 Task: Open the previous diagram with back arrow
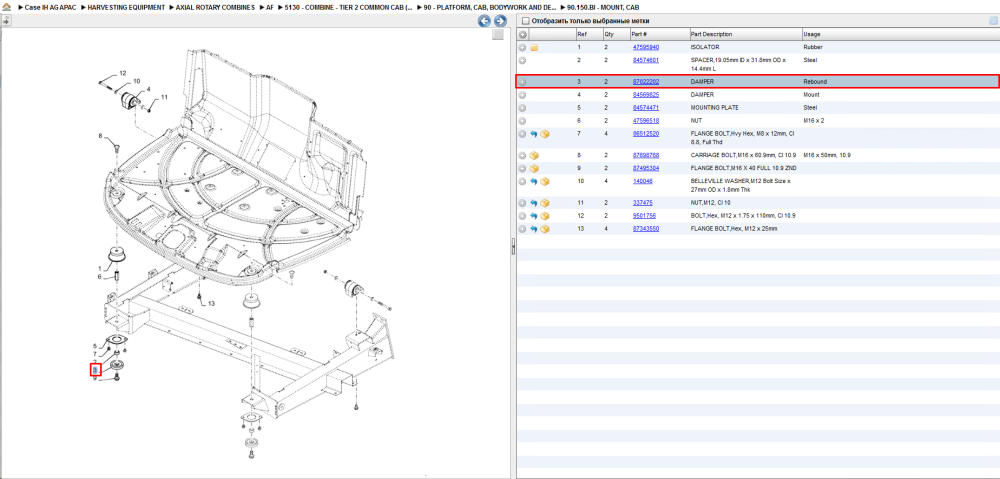pyautogui.click(x=485, y=21)
